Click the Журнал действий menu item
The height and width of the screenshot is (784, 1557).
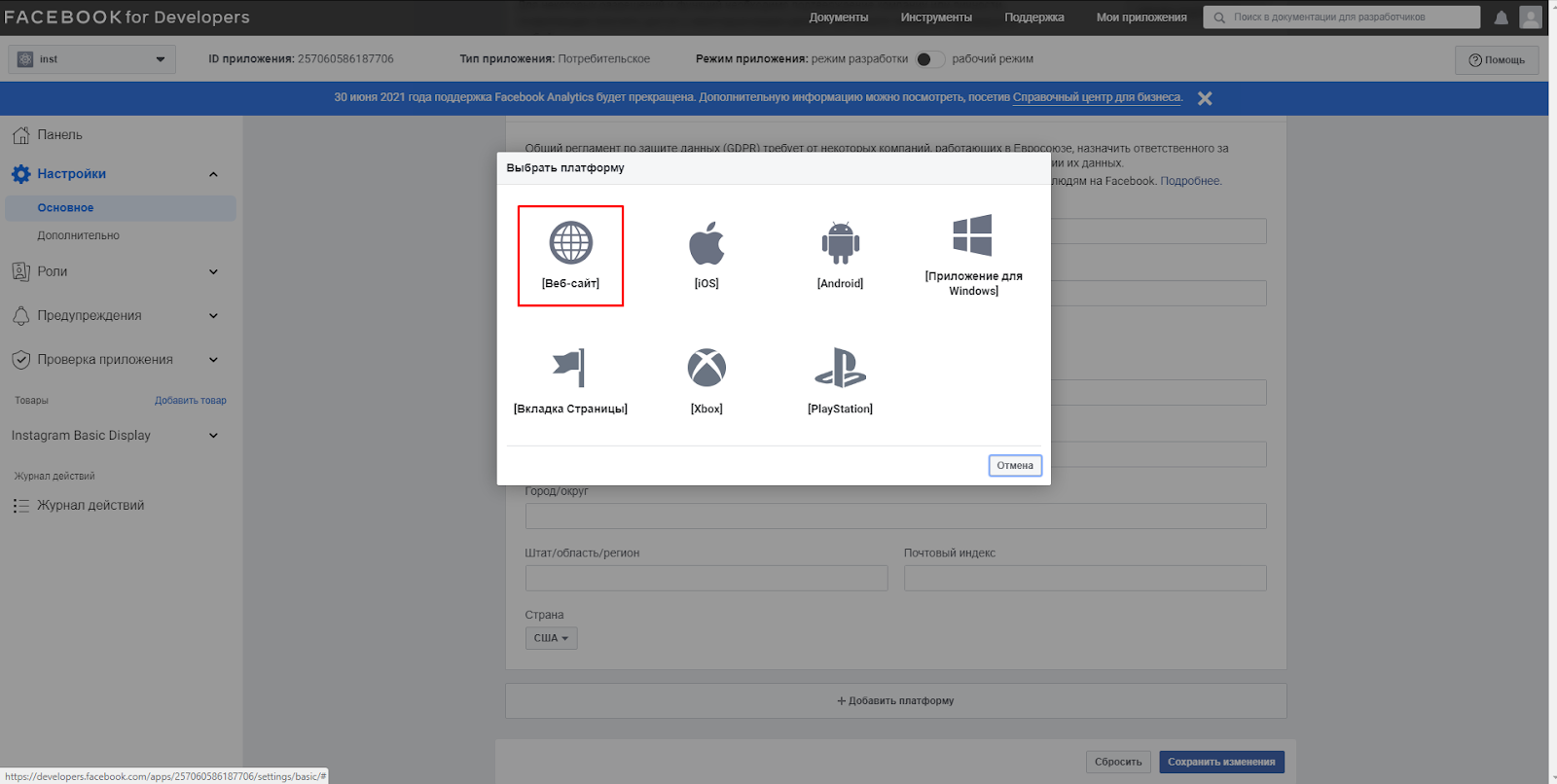(x=91, y=506)
